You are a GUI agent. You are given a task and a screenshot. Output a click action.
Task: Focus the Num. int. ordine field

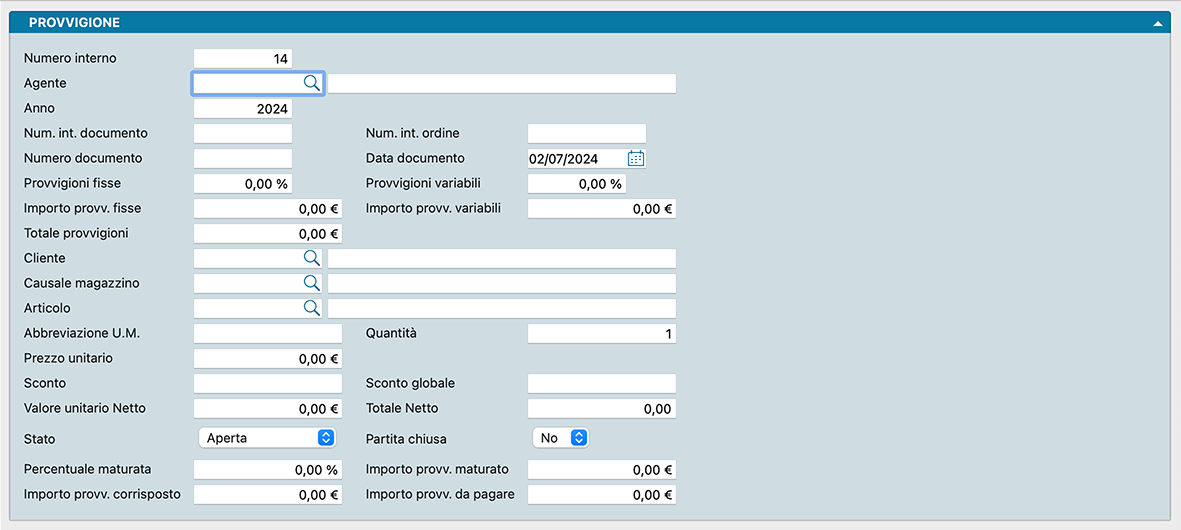[586, 133]
